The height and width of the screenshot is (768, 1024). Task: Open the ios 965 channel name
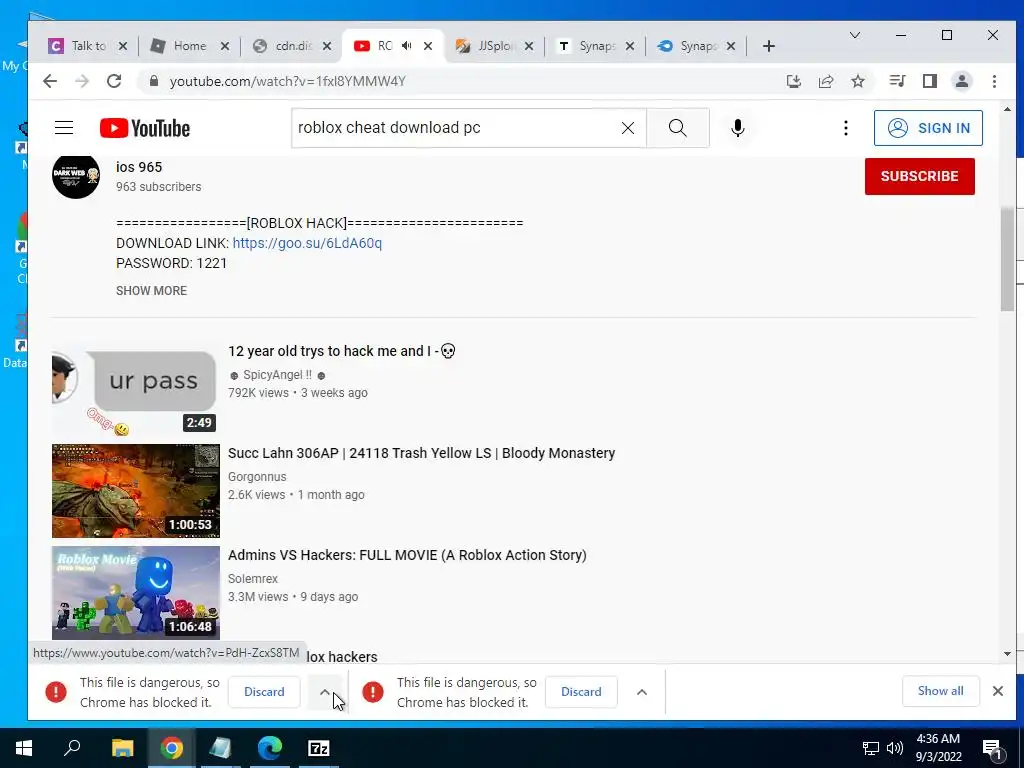(x=139, y=167)
